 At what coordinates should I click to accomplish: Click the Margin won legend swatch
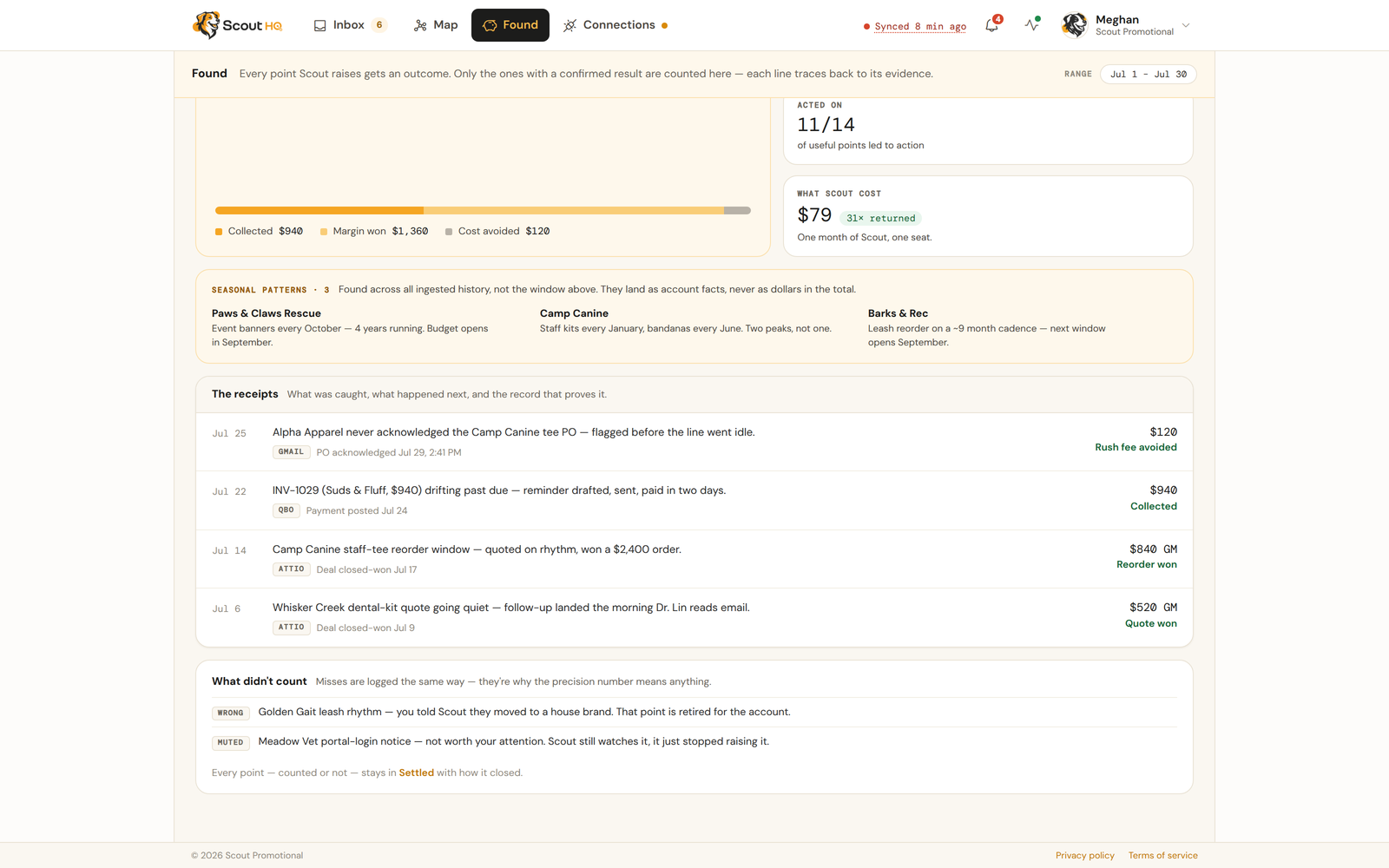click(324, 232)
